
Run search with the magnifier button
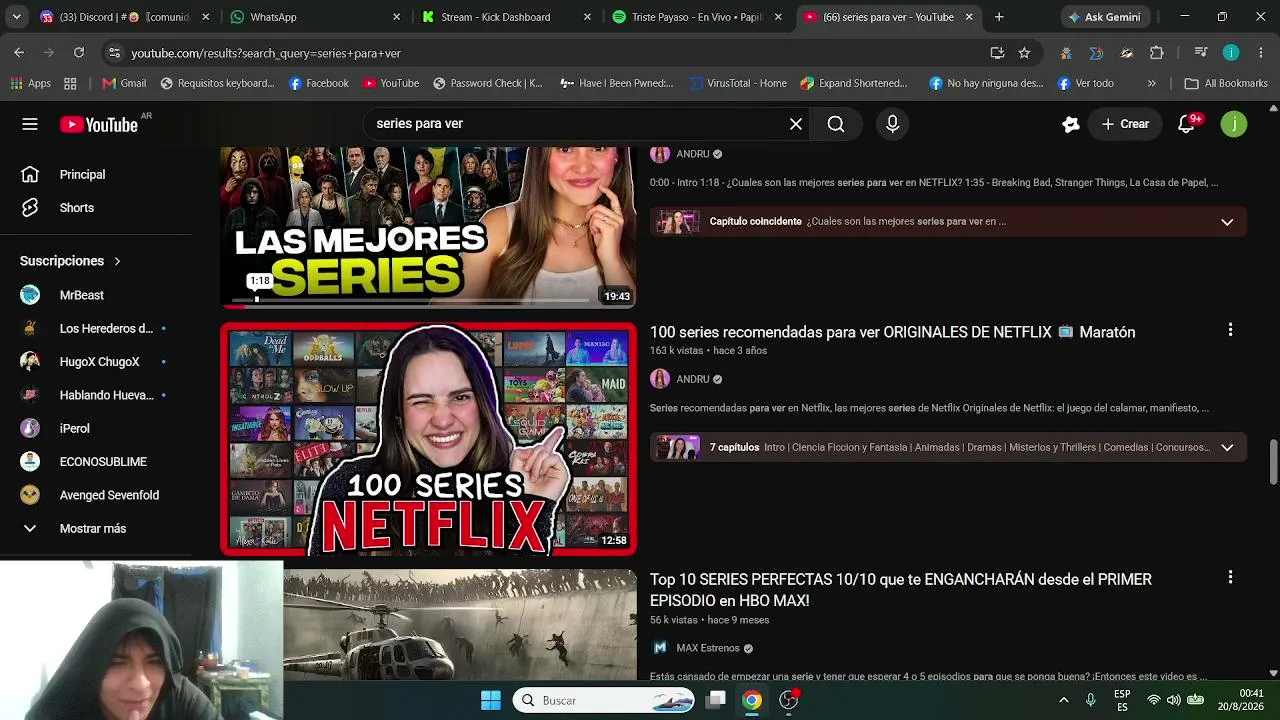pos(836,124)
